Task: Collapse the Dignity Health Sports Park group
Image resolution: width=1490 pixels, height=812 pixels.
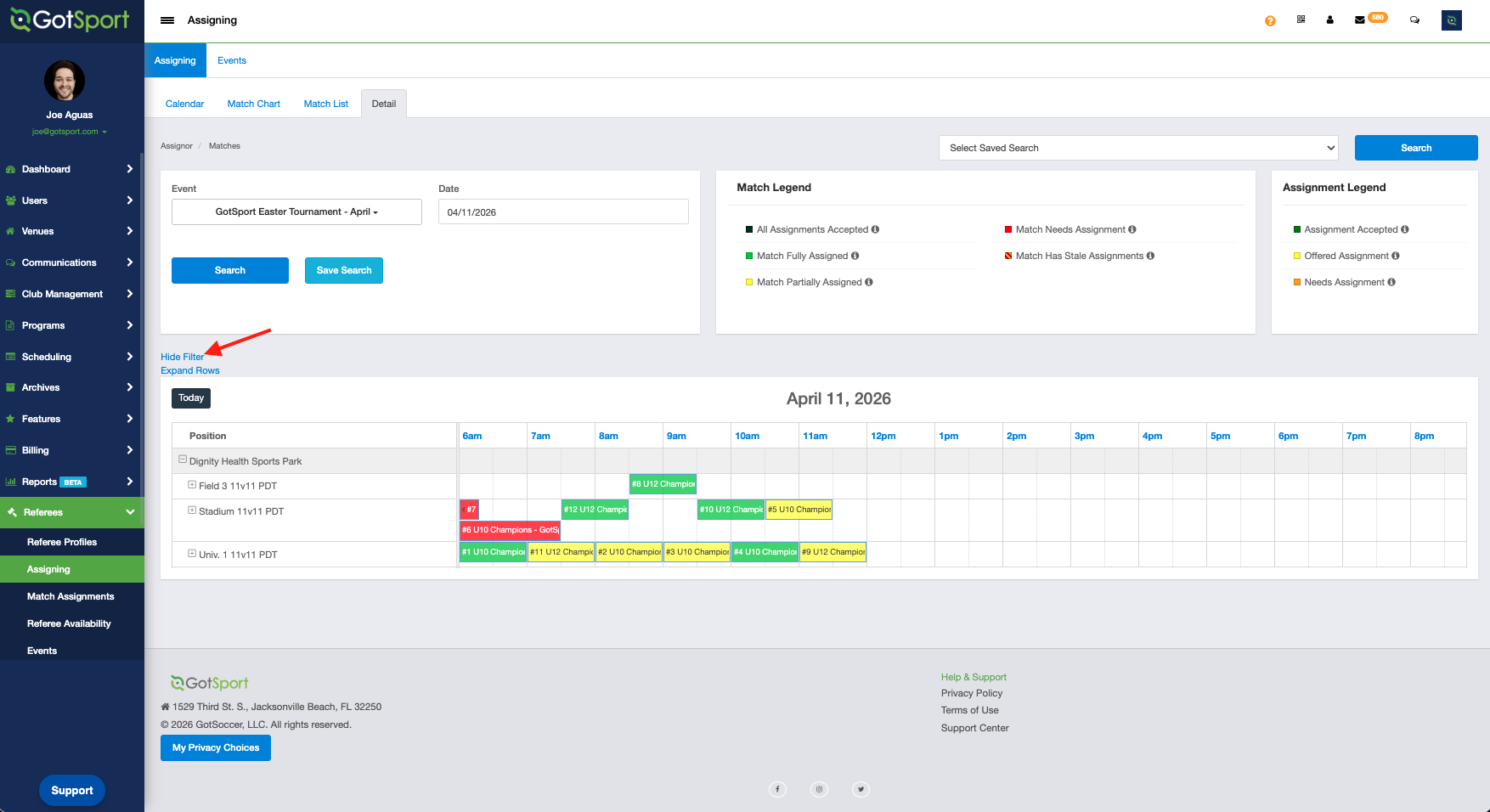Action: (183, 460)
